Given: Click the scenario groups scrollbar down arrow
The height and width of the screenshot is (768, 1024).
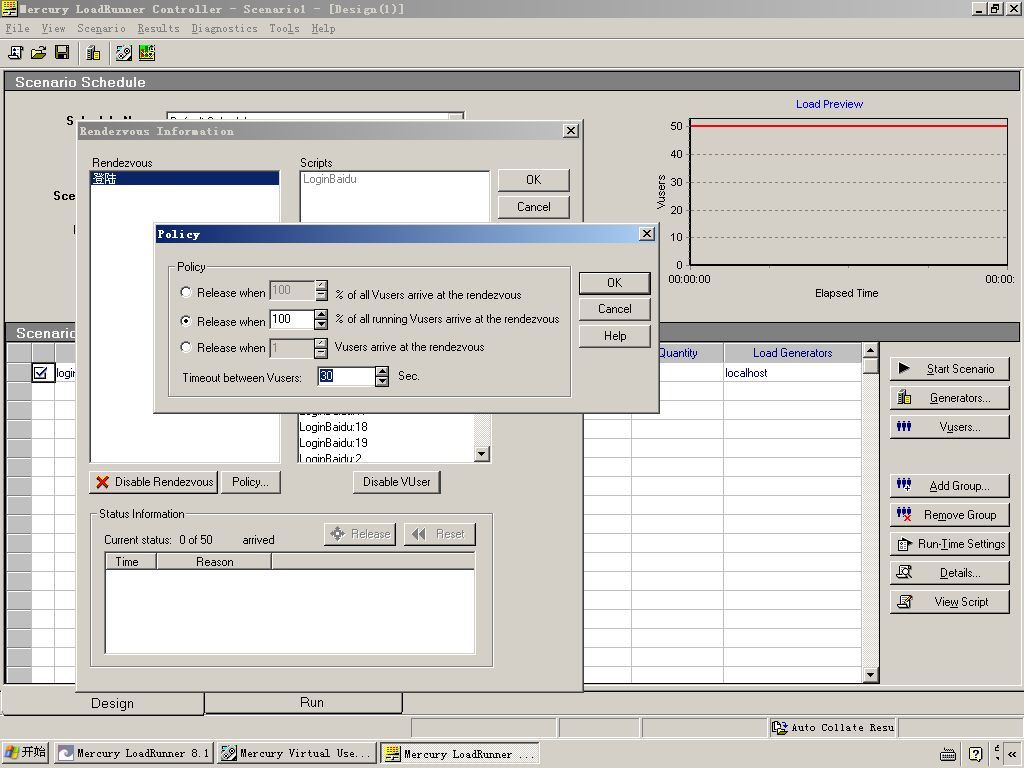Looking at the screenshot, I should (x=871, y=675).
